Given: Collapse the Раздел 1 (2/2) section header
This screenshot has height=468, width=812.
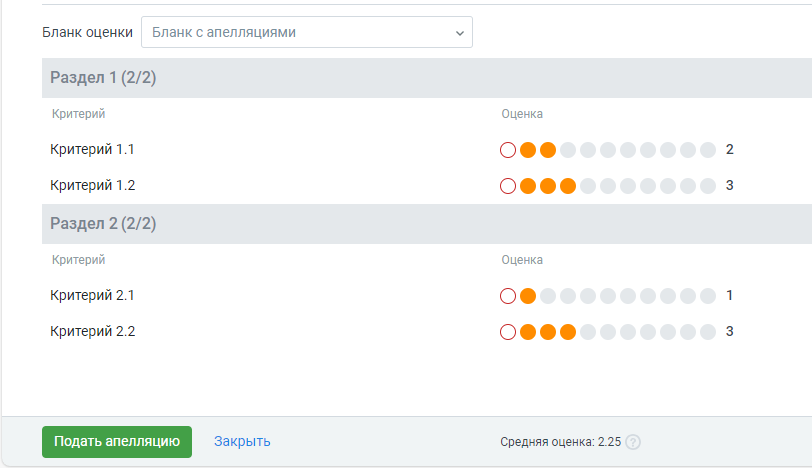Looking at the screenshot, I should 427,78.
